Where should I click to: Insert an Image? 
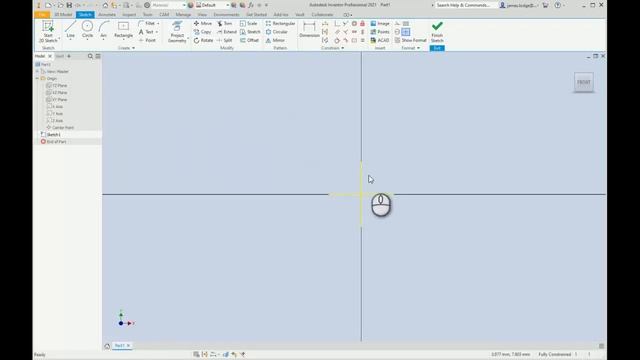click(380, 24)
